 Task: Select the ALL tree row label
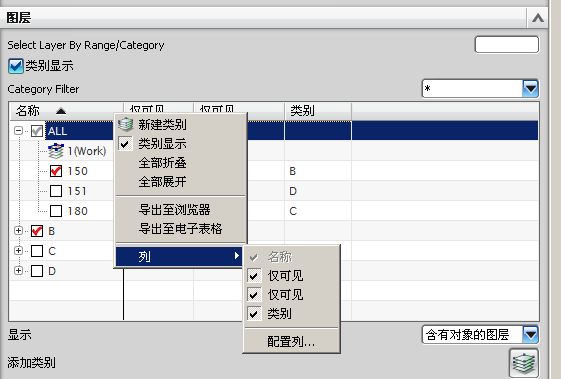click(x=58, y=131)
